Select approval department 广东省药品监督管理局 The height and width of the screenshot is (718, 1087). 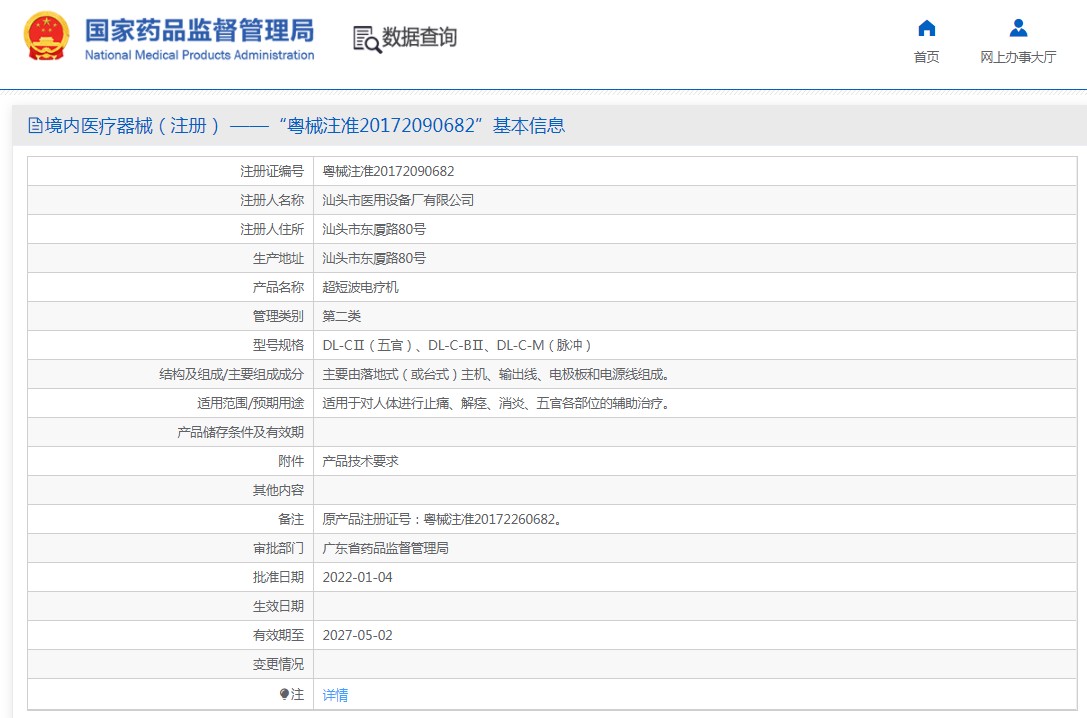tap(385, 548)
